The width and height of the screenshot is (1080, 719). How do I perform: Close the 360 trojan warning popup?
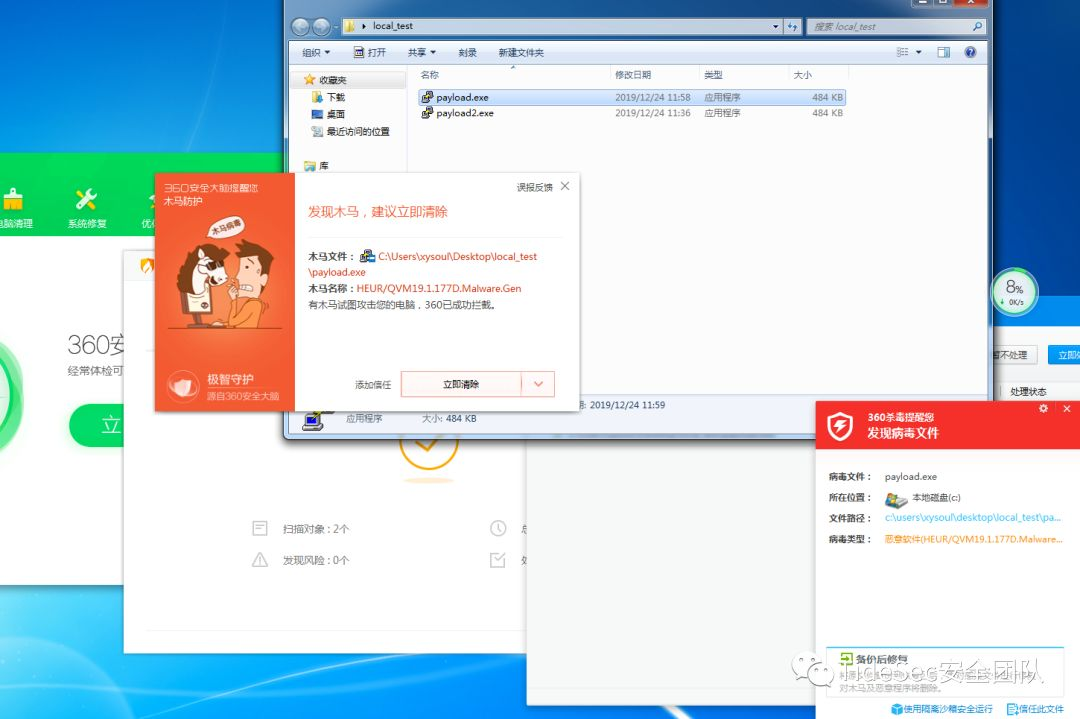point(565,186)
